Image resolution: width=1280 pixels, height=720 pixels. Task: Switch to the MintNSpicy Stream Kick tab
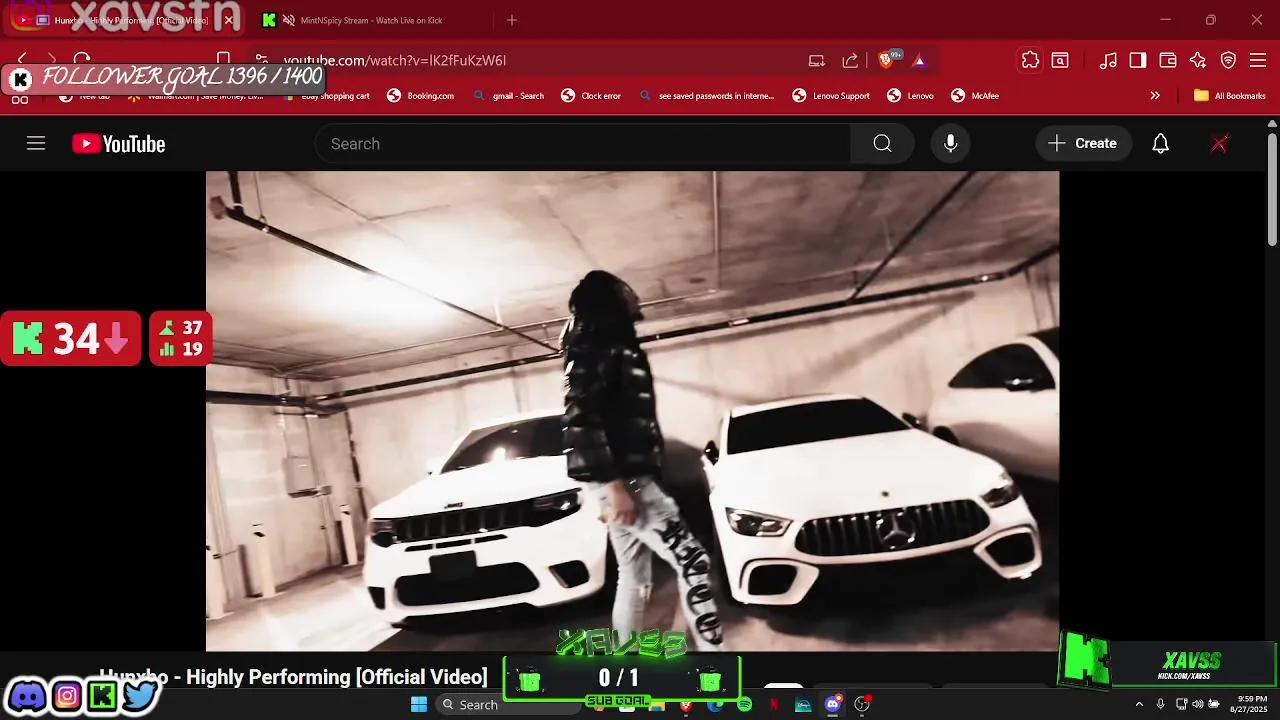click(372, 20)
